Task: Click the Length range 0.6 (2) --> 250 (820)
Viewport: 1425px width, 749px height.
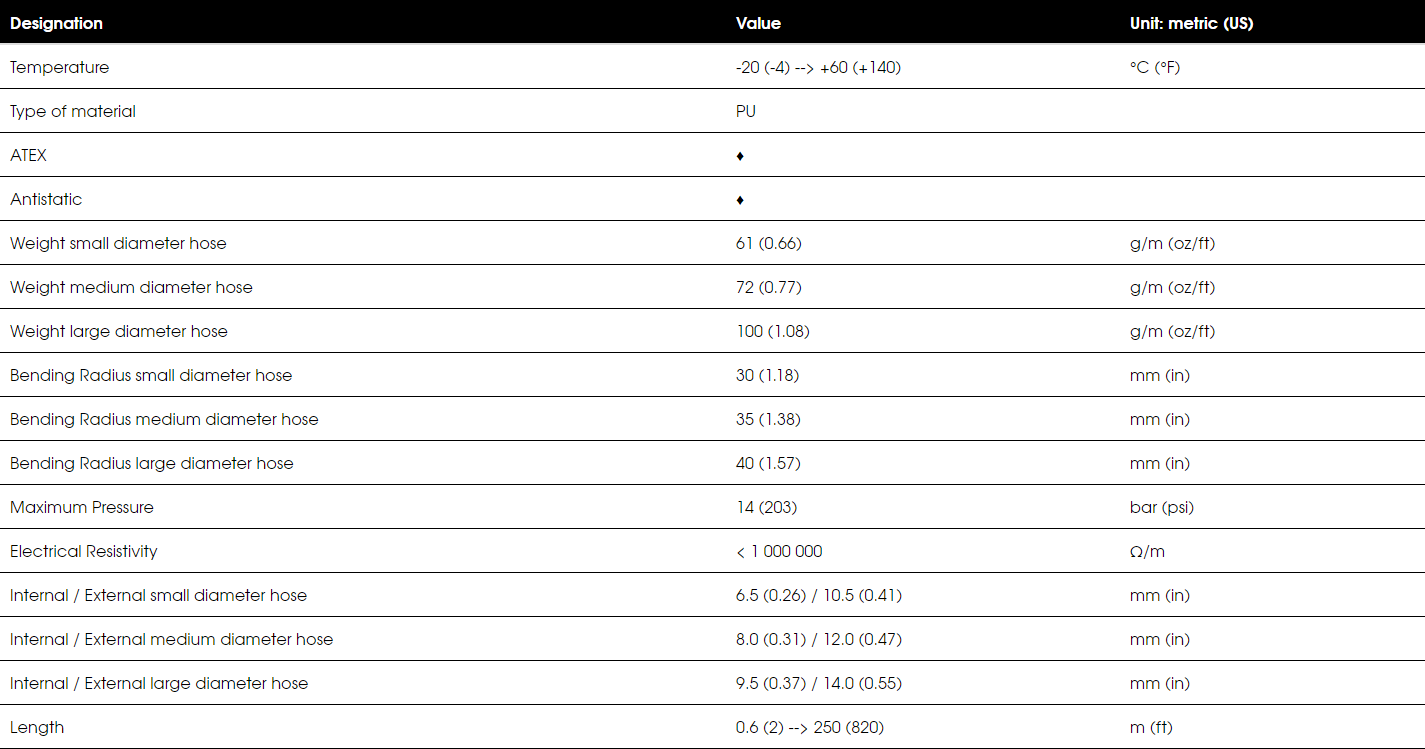Action: click(x=810, y=727)
